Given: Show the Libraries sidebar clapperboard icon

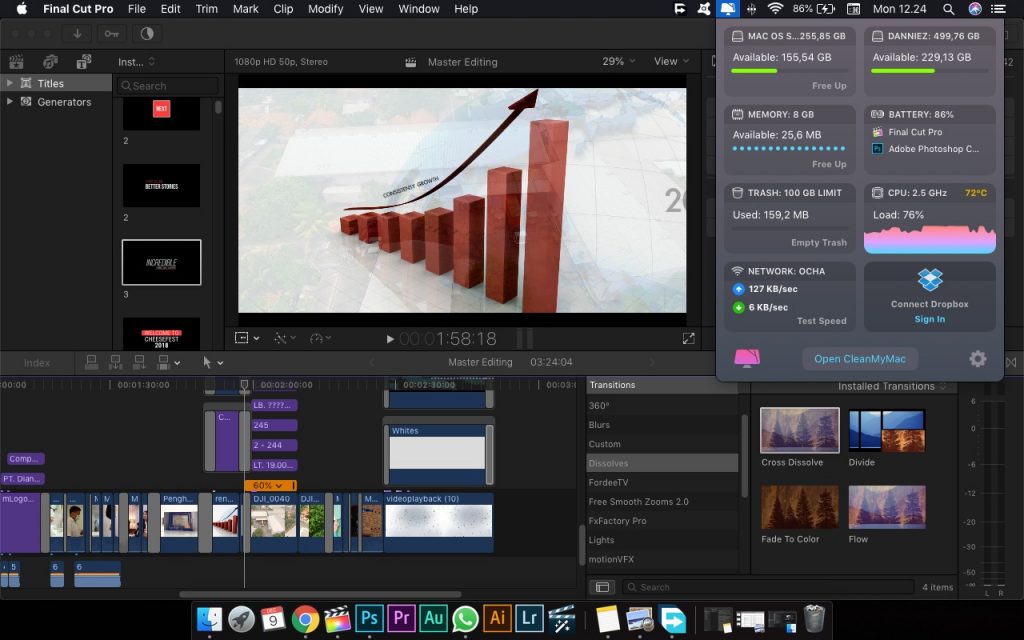Looking at the screenshot, I should (x=19, y=61).
